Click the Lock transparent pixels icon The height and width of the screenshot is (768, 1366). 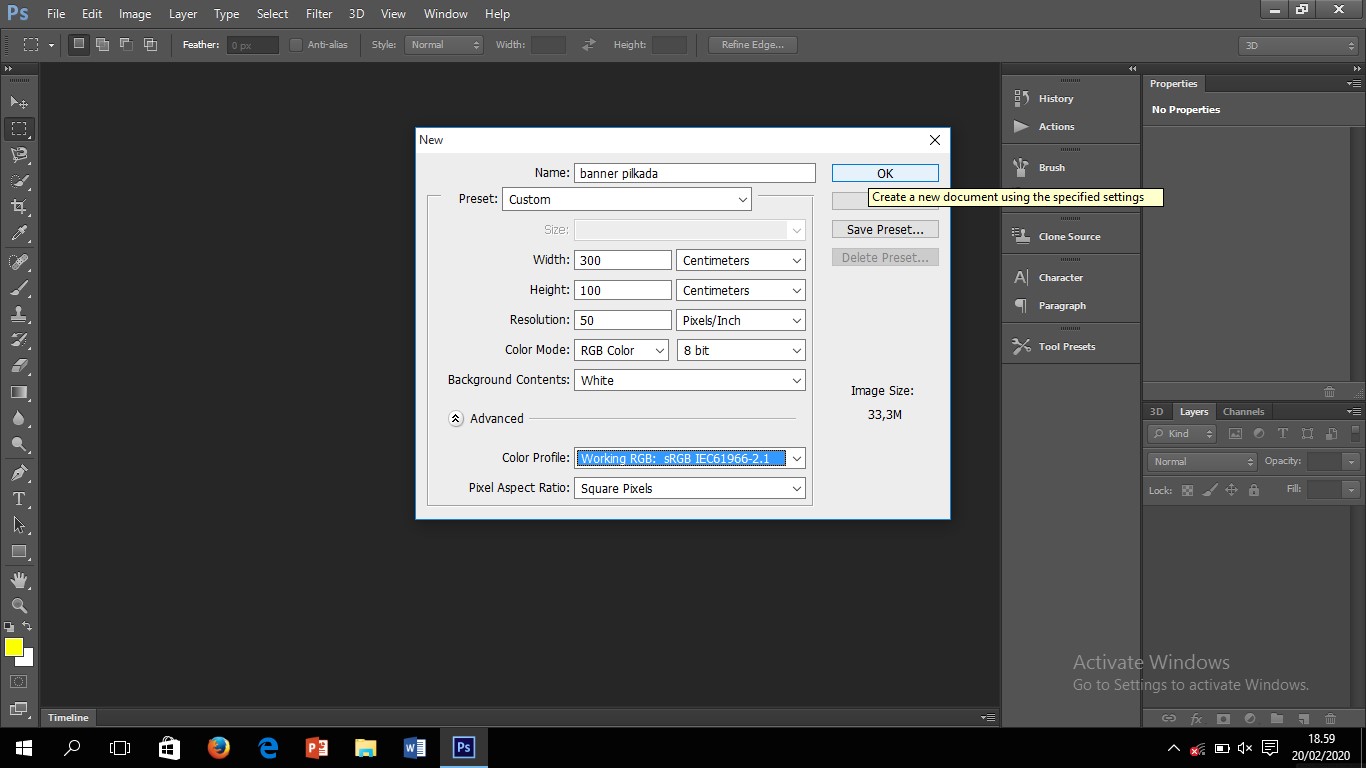pos(1187,490)
